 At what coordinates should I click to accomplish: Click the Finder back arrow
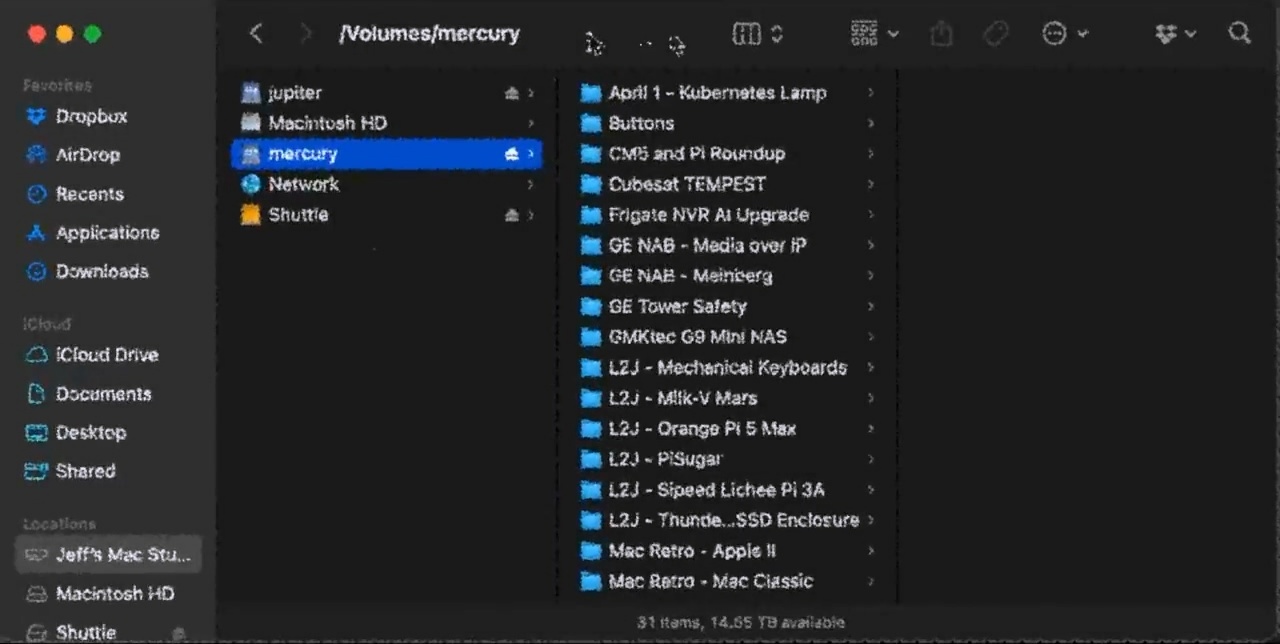[x=256, y=33]
